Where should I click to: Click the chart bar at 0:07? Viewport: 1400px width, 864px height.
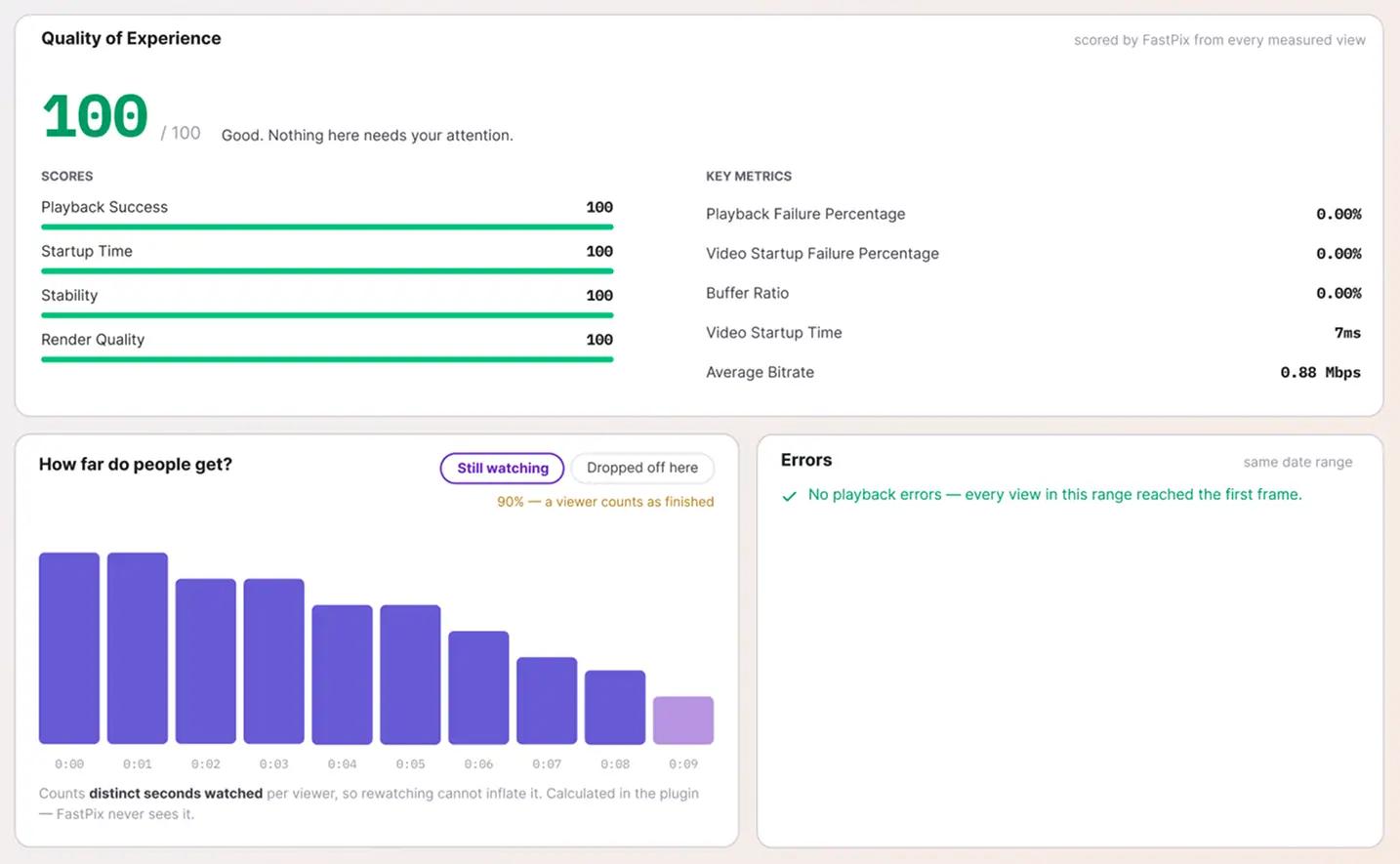[547, 701]
